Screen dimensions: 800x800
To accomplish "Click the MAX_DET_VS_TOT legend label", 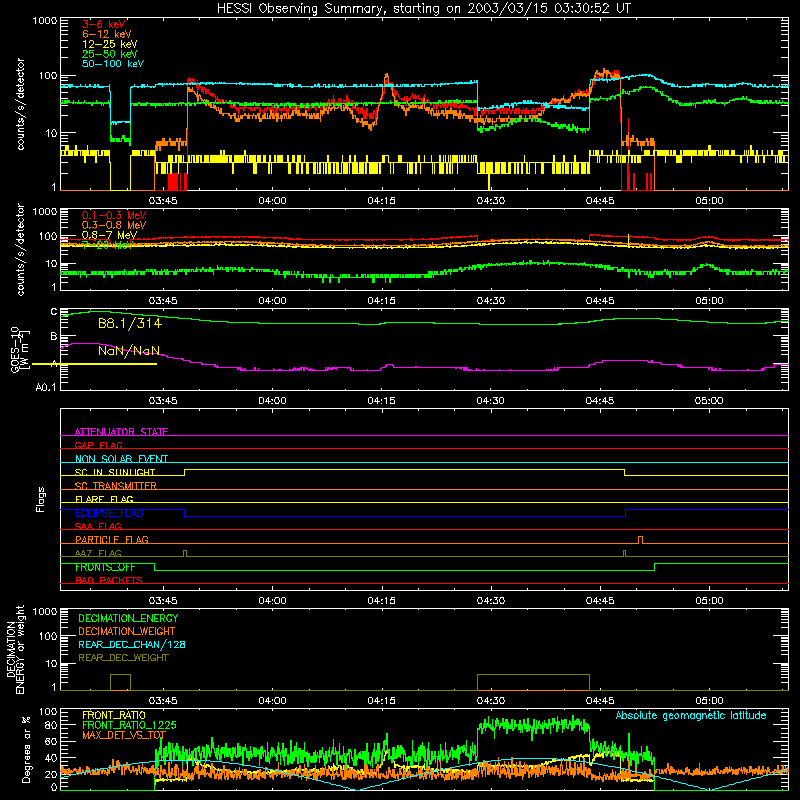I will coord(124,735).
